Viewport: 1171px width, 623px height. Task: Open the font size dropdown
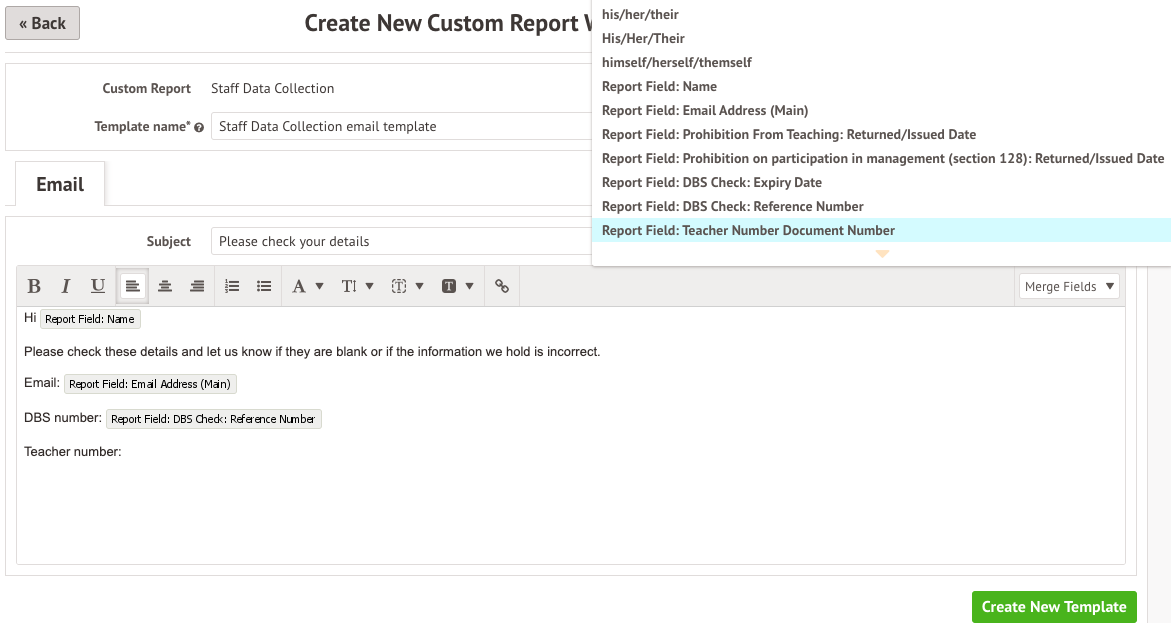(x=357, y=287)
